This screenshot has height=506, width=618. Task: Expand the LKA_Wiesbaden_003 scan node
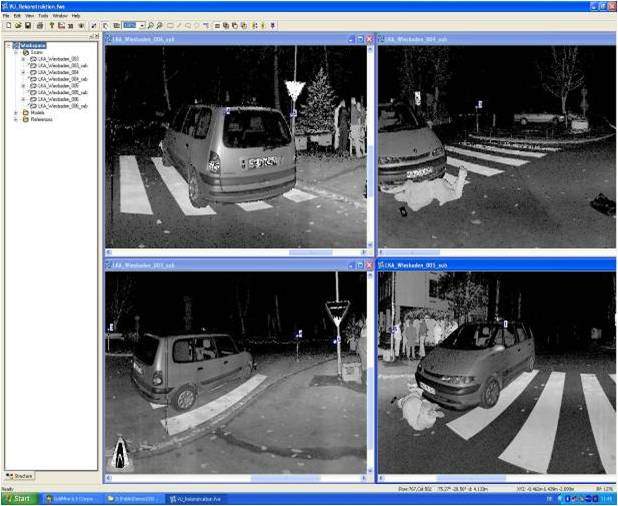[23, 59]
